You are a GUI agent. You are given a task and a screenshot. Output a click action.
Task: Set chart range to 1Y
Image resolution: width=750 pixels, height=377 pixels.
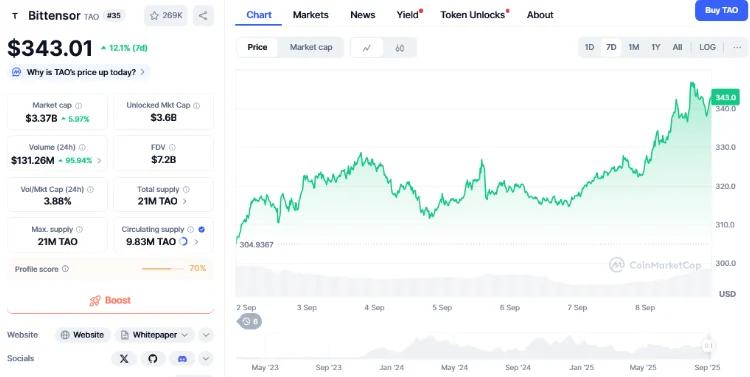point(656,47)
